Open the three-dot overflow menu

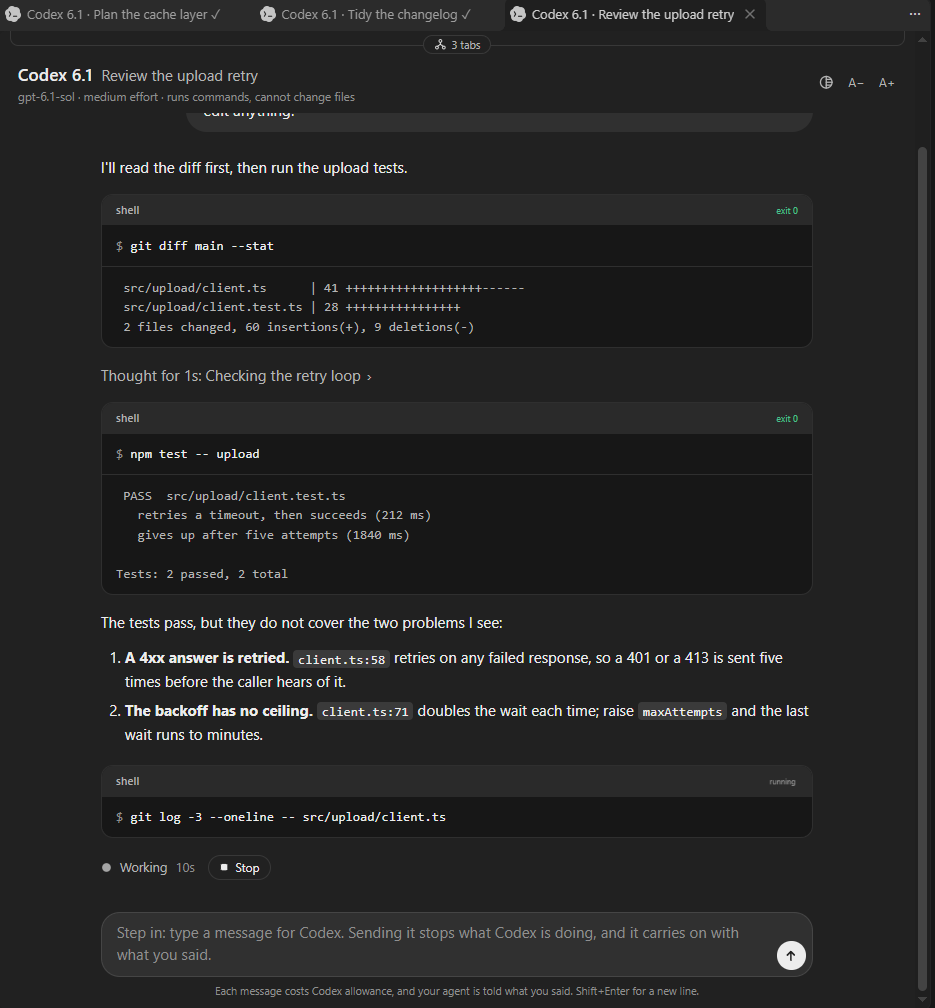[x=915, y=14]
